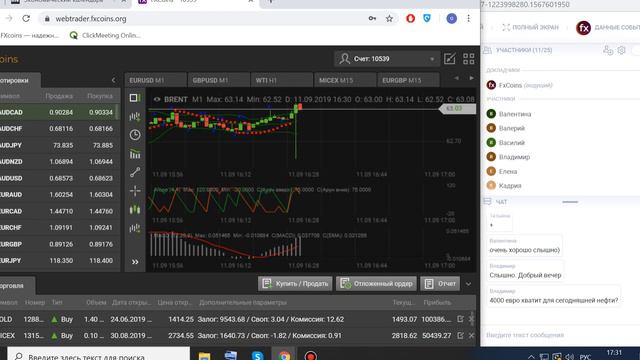Select the EURGBP quote row
This screenshot has width=640, height=360.
click(59, 244)
